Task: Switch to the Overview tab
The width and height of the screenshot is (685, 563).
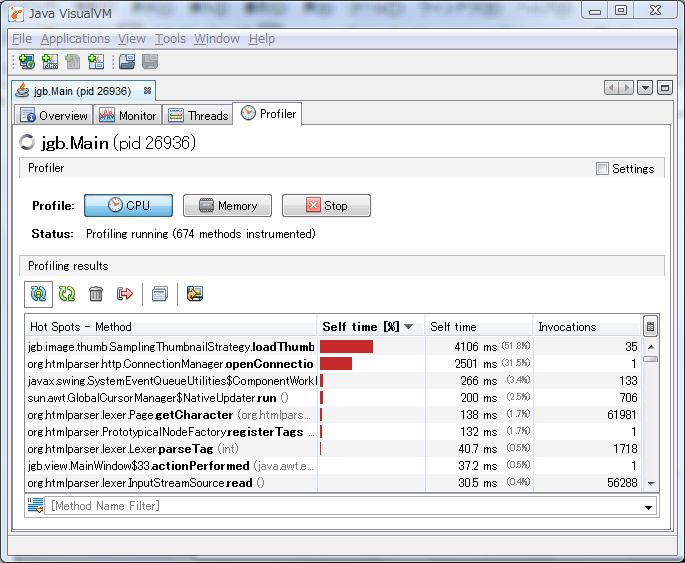Action: coord(54,115)
